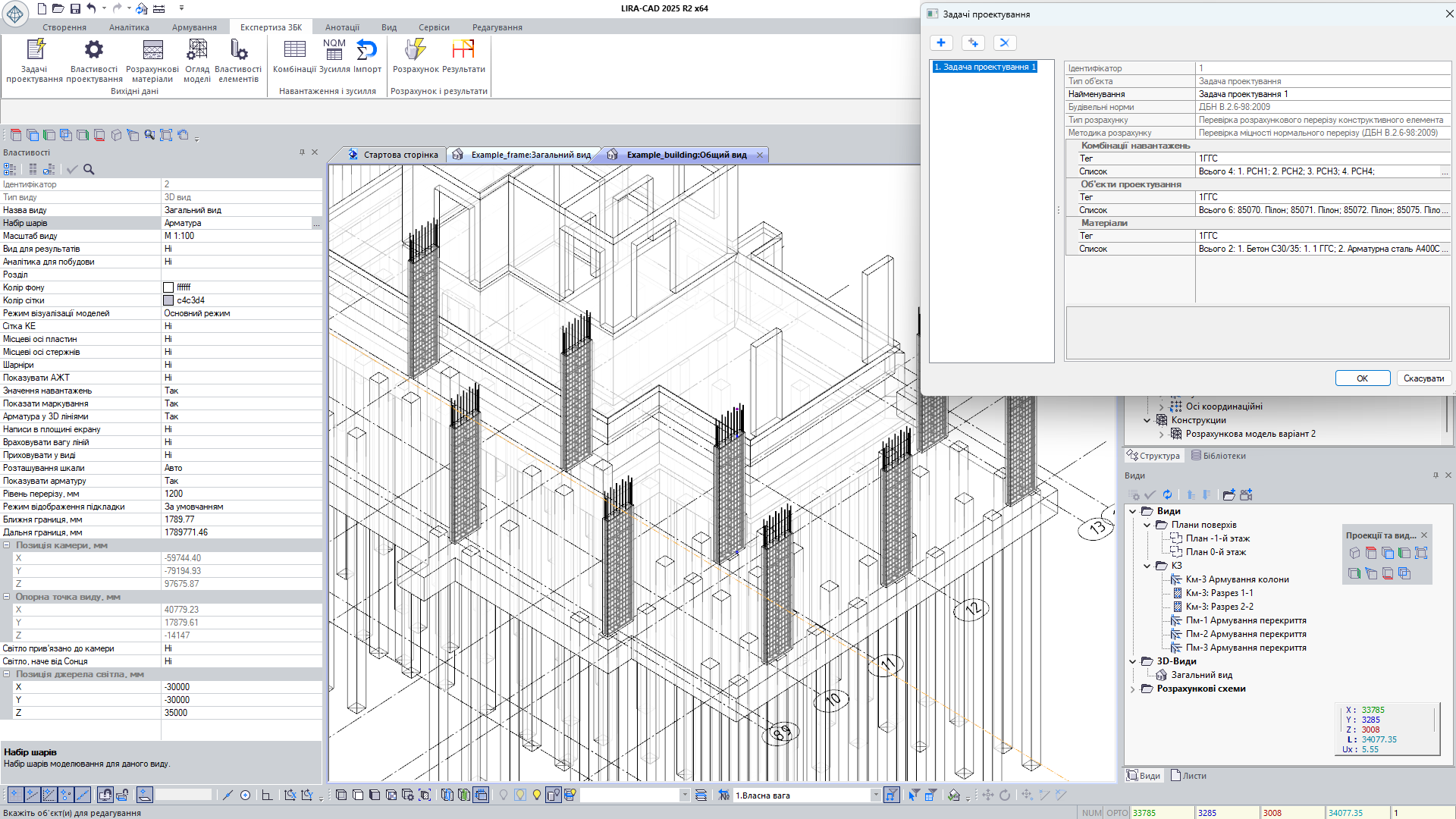This screenshot has height=819, width=1456.
Task: Add a new design task with plus button
Action: pyautogui.click(x=940, y=43)
